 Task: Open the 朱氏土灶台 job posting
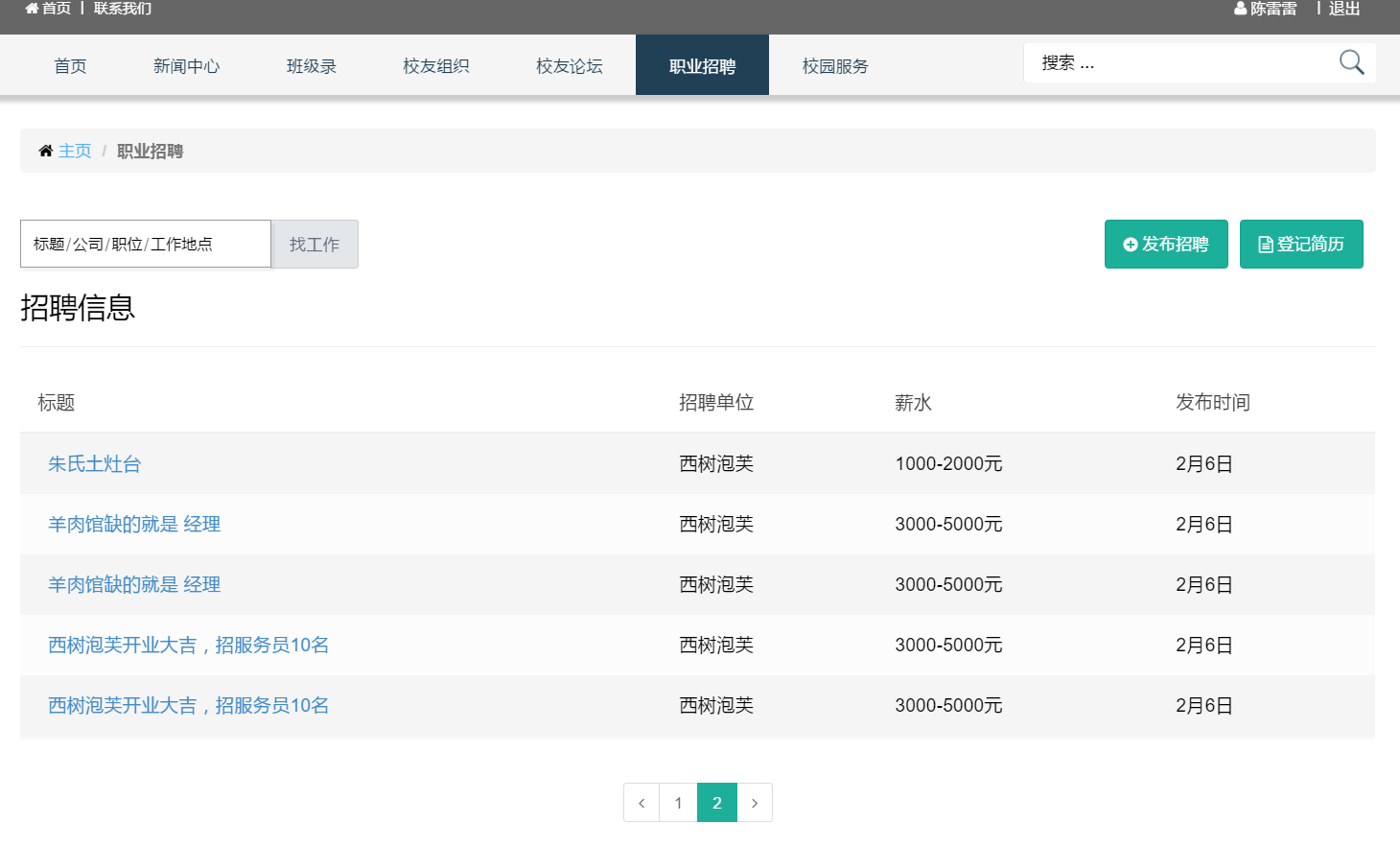[x=95, y=464]
